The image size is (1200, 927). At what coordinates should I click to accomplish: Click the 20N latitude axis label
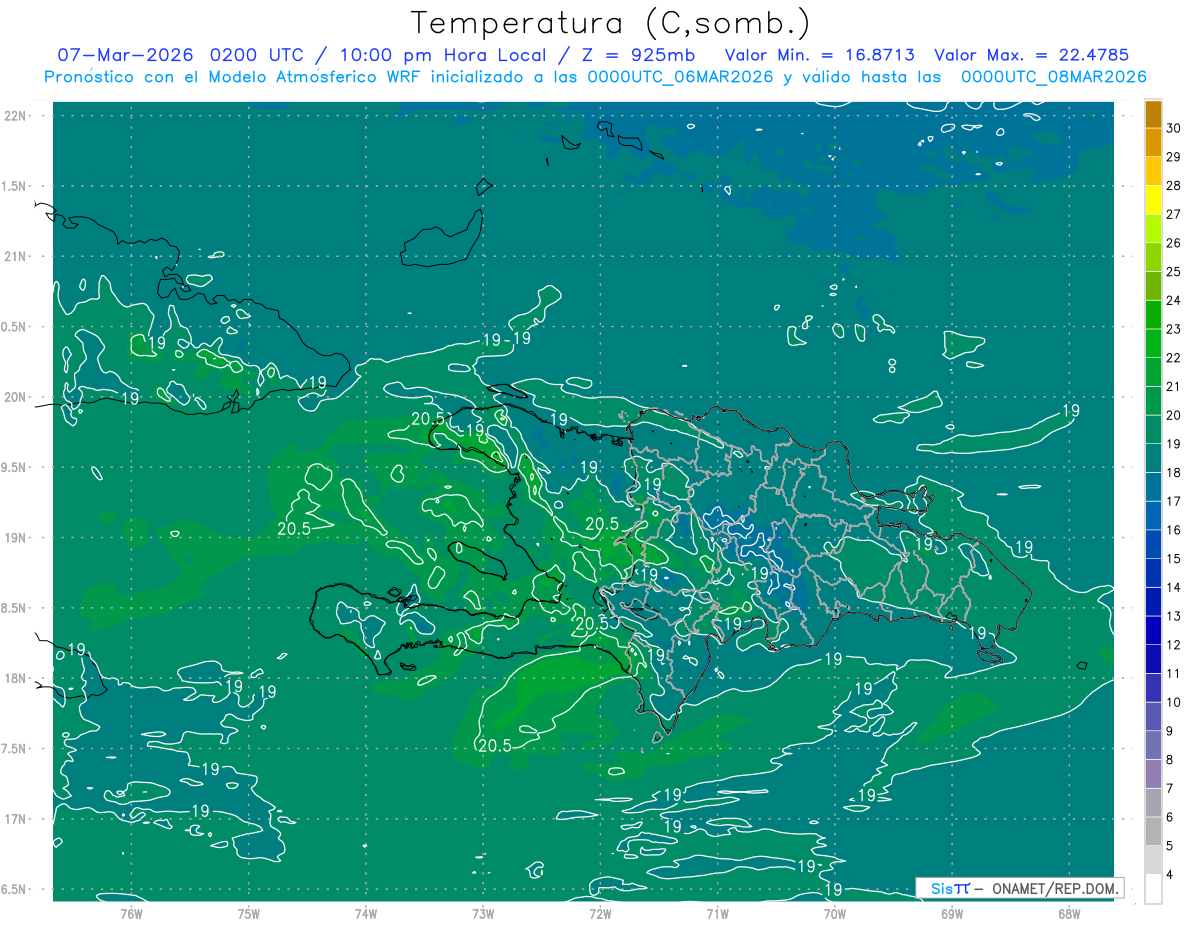click(x=15, y=397)
